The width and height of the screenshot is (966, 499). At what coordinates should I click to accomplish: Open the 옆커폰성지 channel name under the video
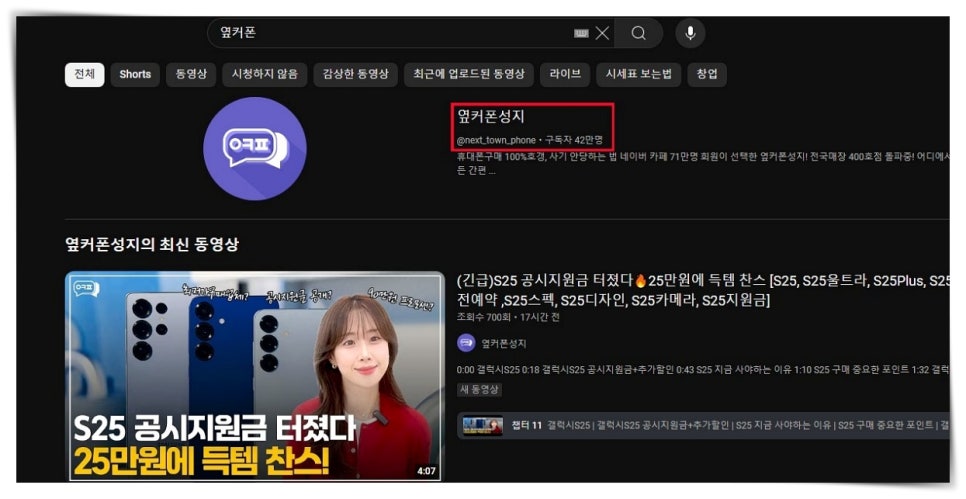pos(504,344)
